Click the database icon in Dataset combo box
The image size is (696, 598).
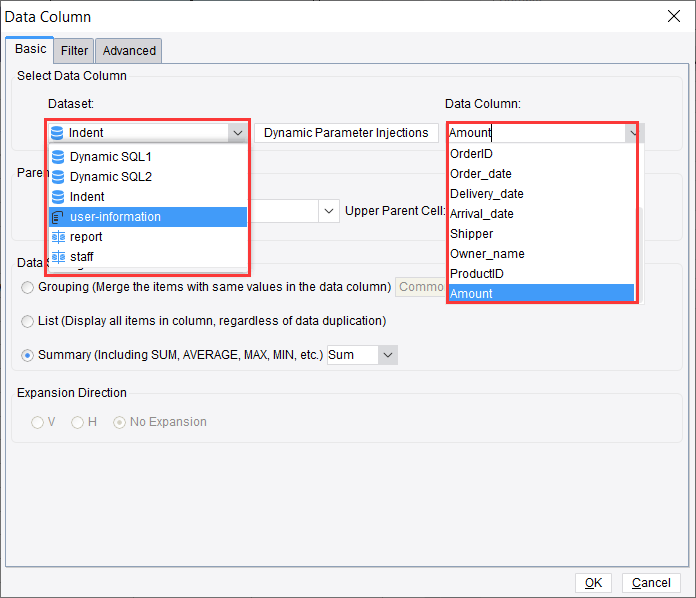pos(57,132)
